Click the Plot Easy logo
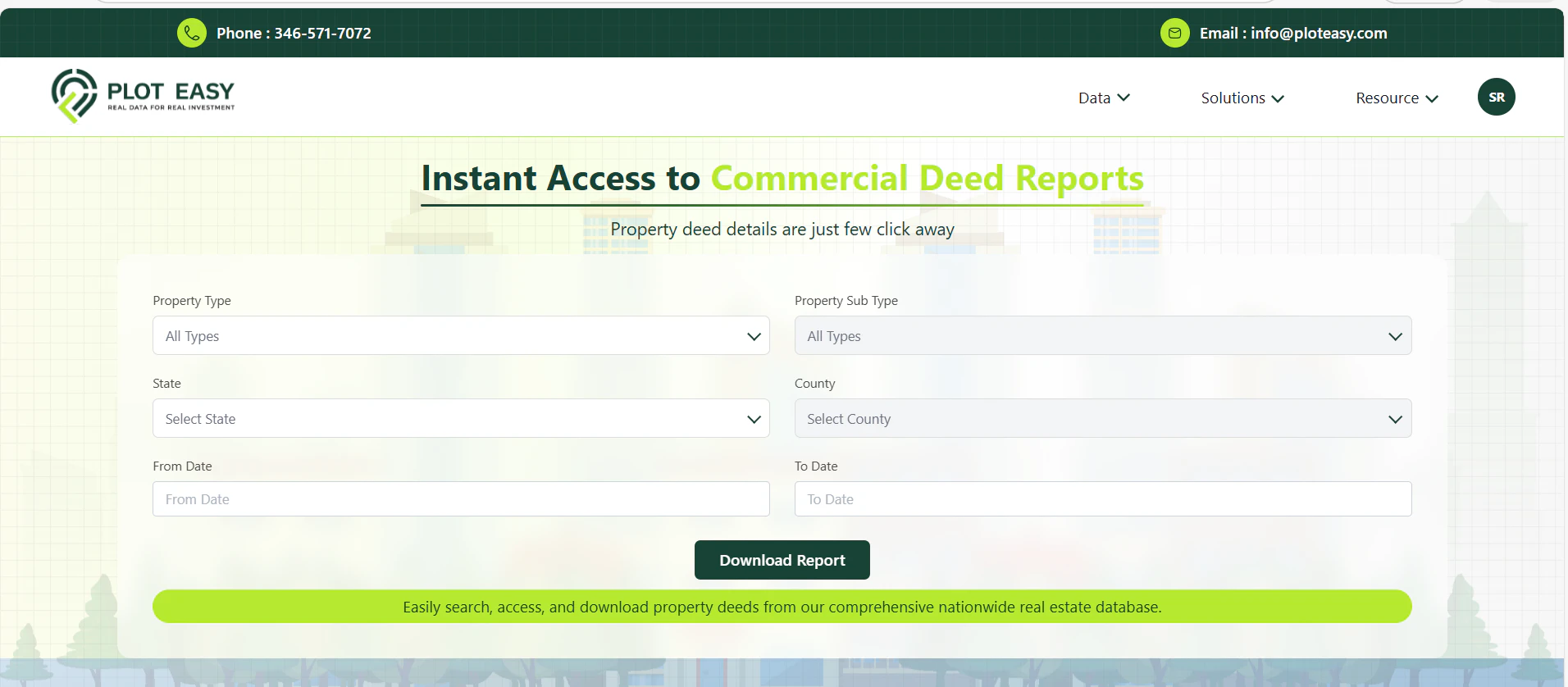 pos(144,96)
